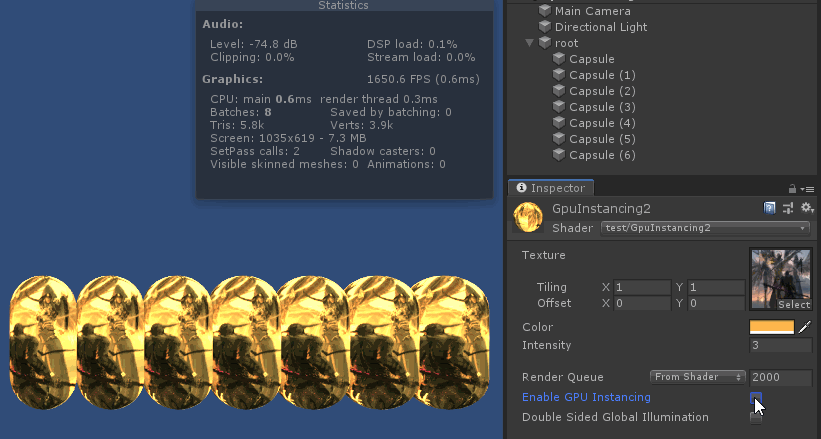Click the Batches: 8 statistic
The image size is (821, 439).
(x=240, y=112)
